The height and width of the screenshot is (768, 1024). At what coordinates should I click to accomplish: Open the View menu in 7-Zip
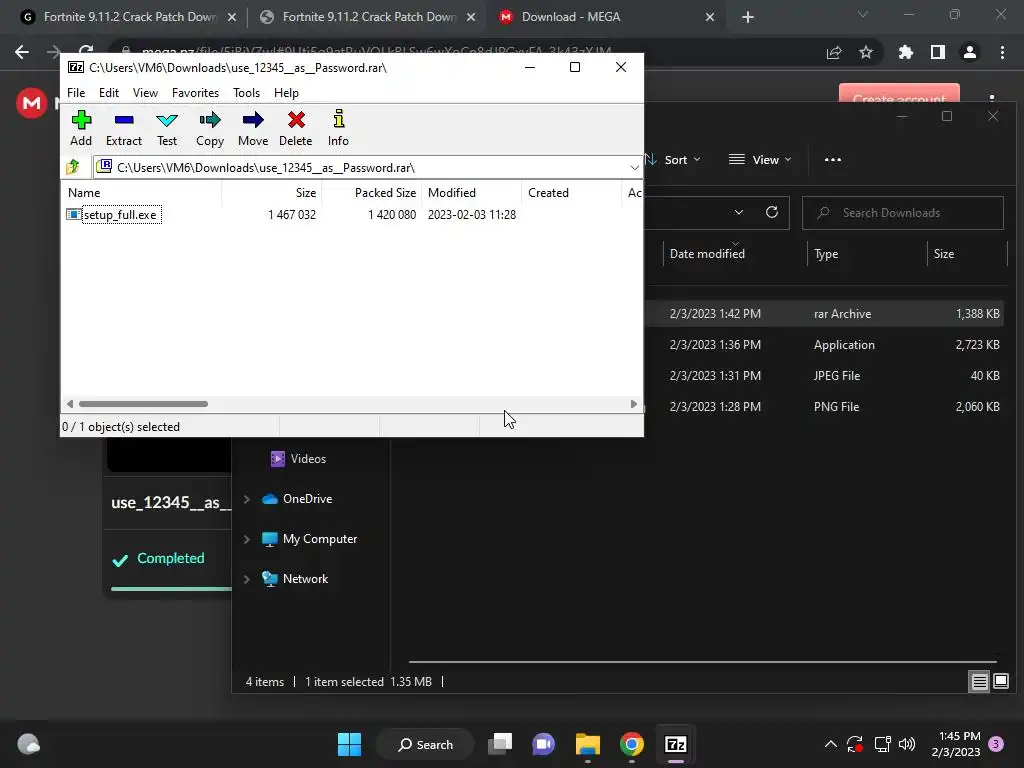tap(145, 93)
